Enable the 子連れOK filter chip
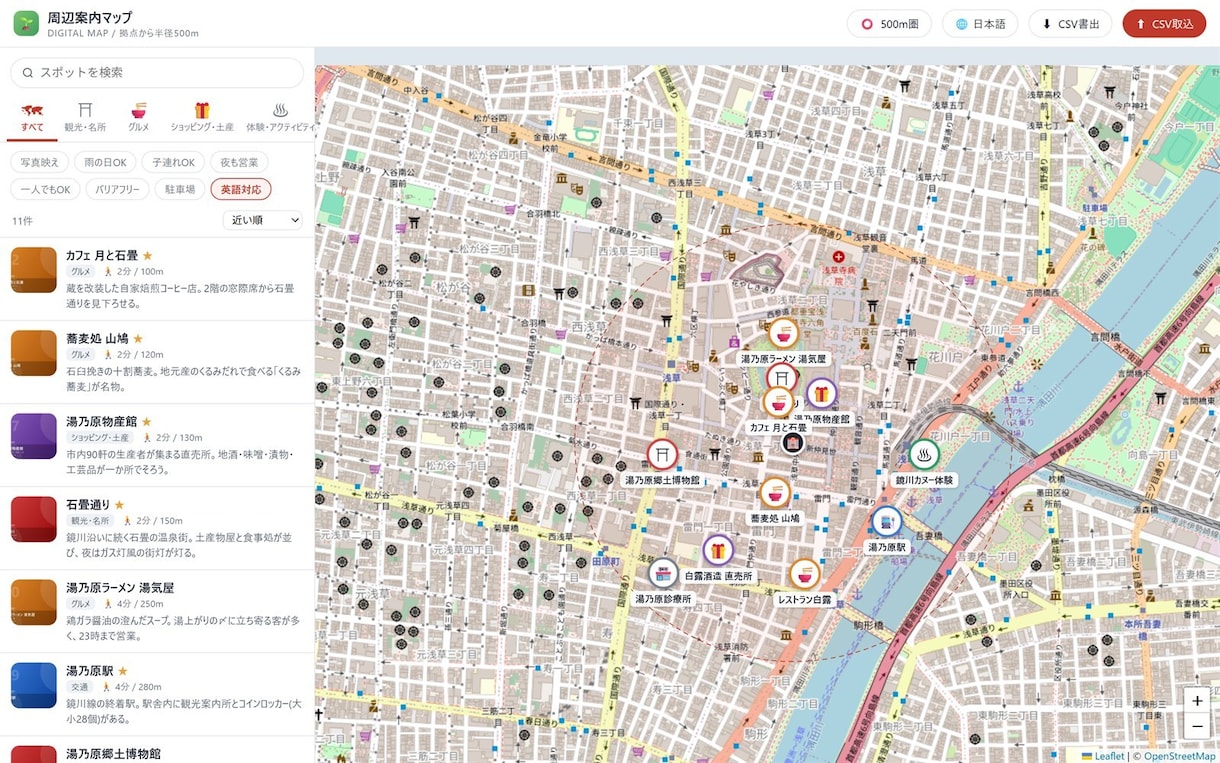Screen dimensions: 1220x763 tap(173, 162)
